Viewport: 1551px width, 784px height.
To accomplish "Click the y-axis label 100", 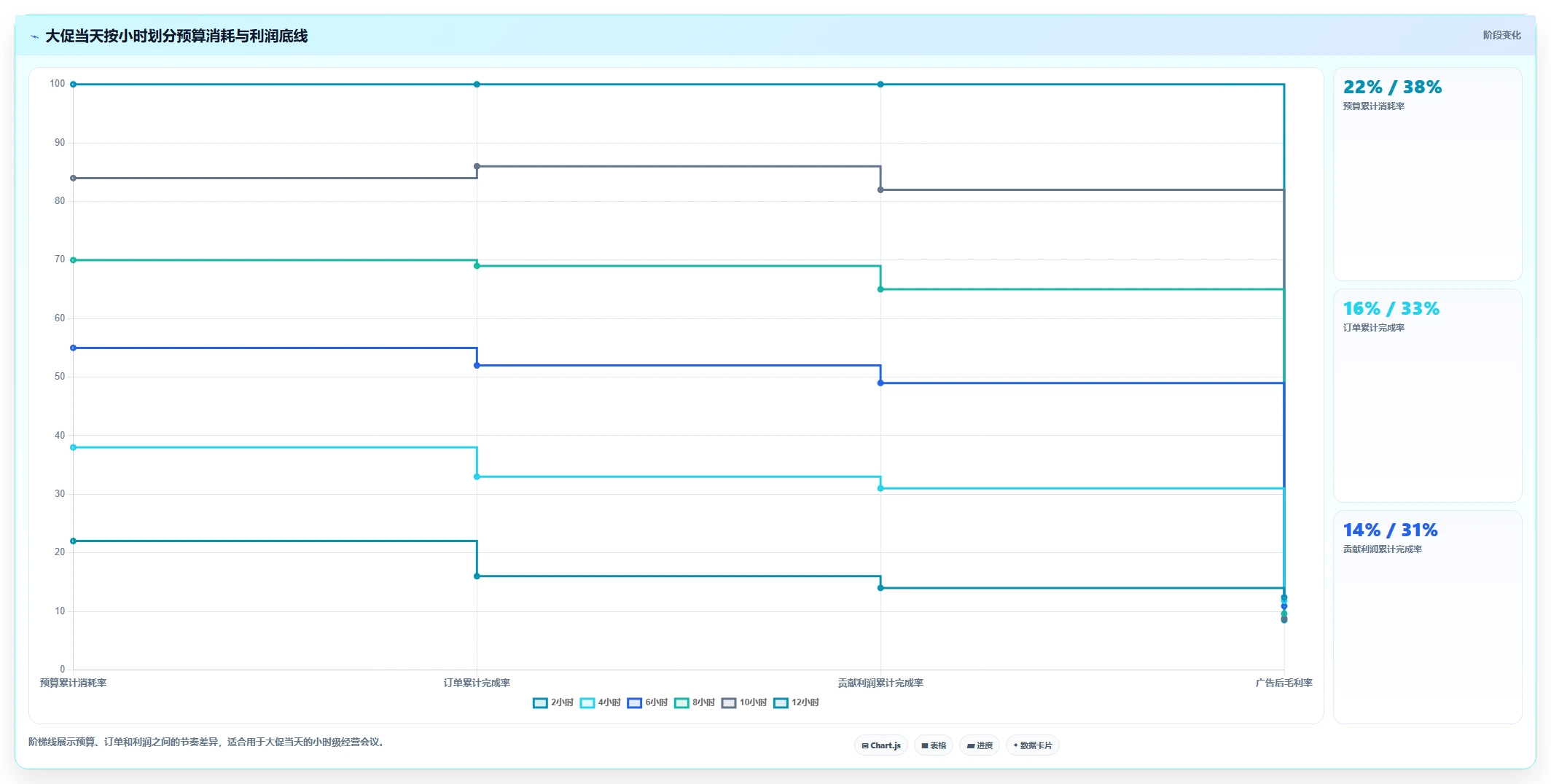I will [x=57, y=84].
